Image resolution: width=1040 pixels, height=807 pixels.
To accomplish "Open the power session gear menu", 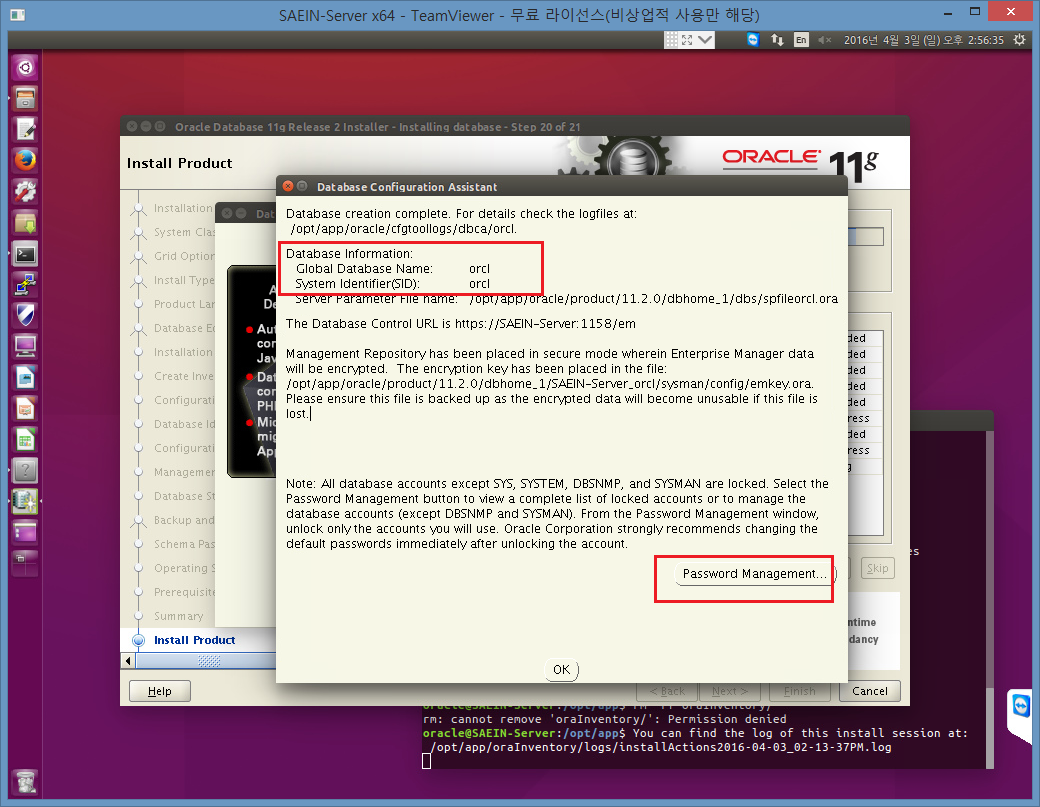I will coord(1019,40).
